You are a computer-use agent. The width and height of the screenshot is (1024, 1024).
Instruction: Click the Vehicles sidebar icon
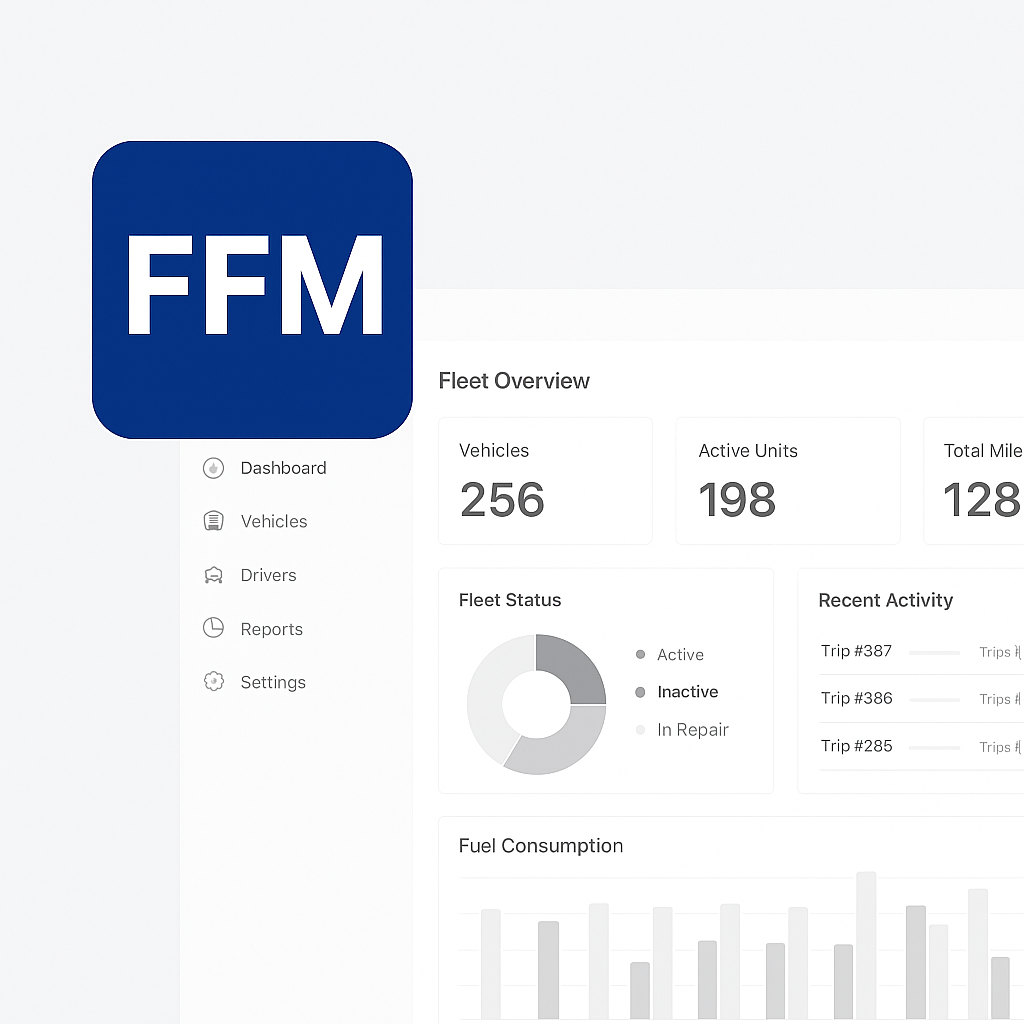pos(213,521)
